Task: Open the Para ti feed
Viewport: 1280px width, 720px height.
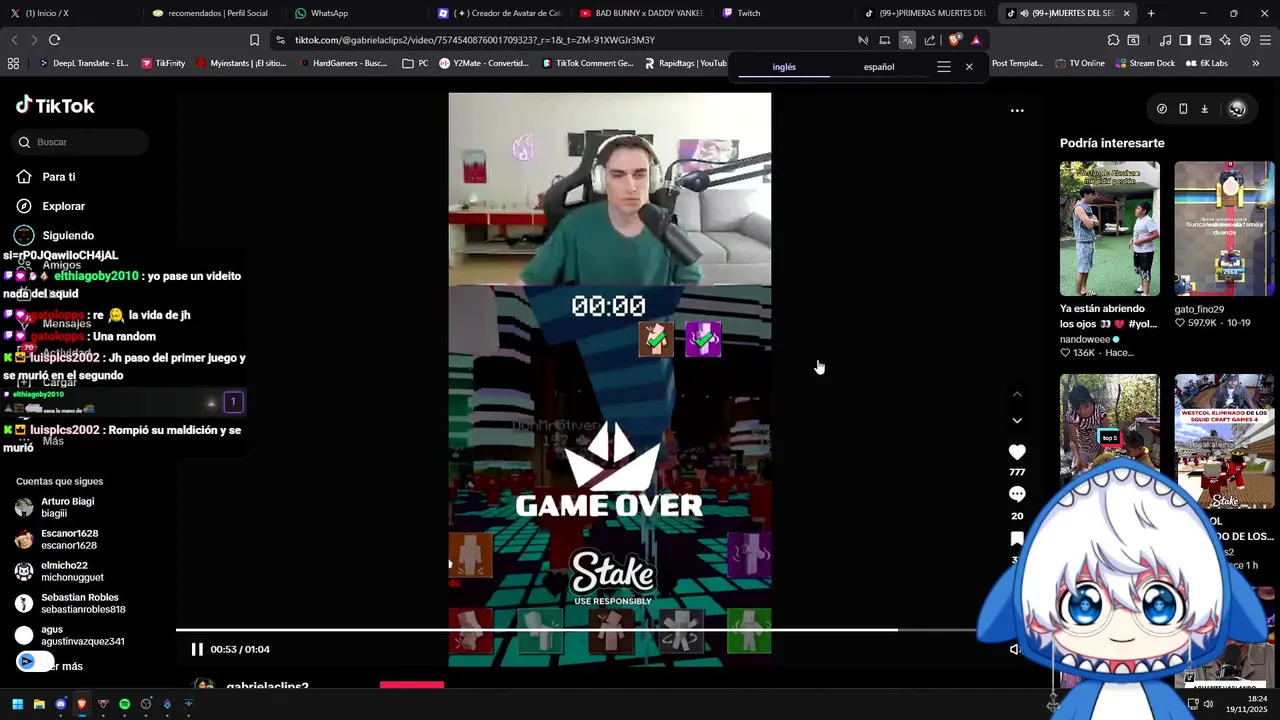Action: [x=46, y=177]
